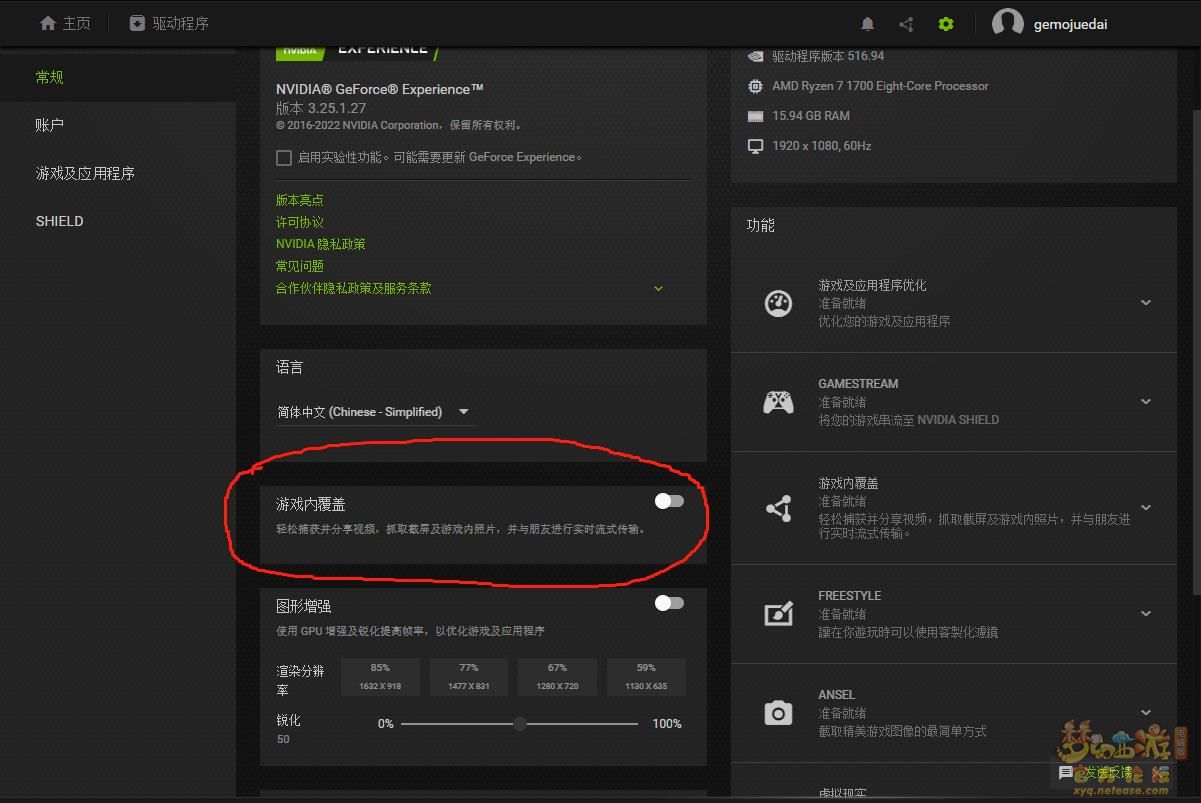Click the 功能 section heading
1201x803 pixels.
tap(761, 225)
